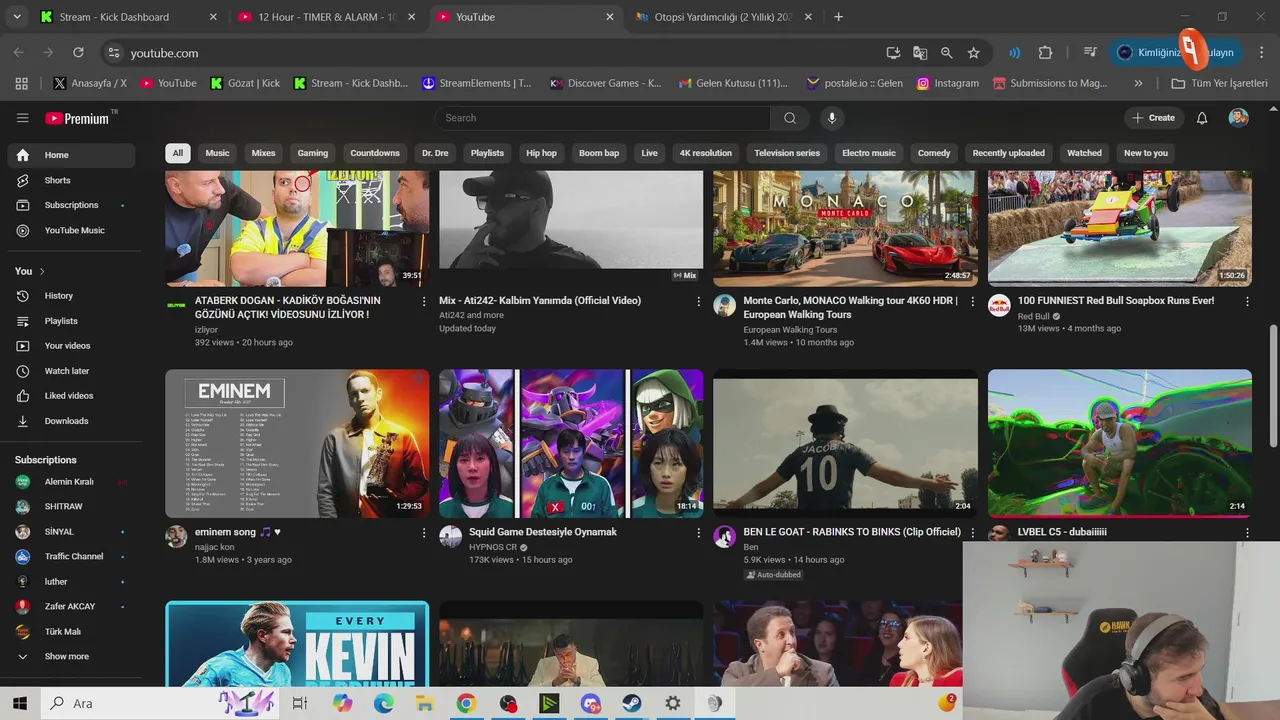The image size is (1280, 720).
Task: Open Steam from the taskbar
Action: pyautogui.click(x=631, y=704)
